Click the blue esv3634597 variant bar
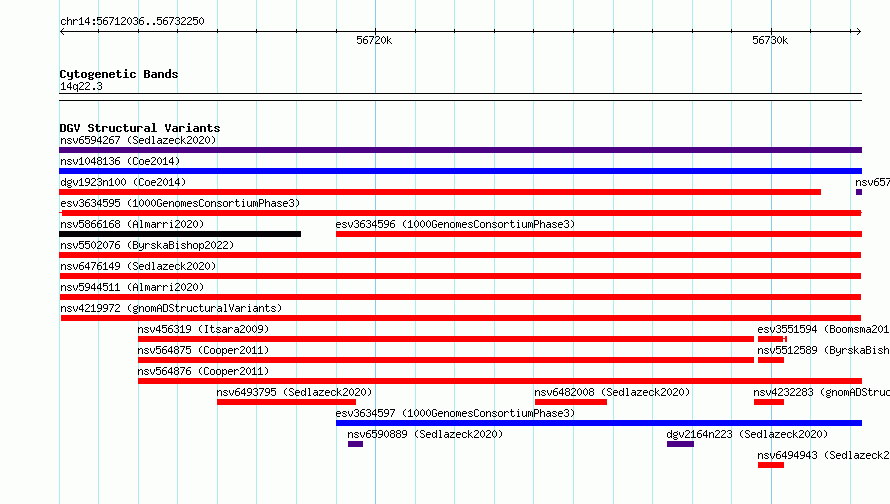 [x=599, y=423]
